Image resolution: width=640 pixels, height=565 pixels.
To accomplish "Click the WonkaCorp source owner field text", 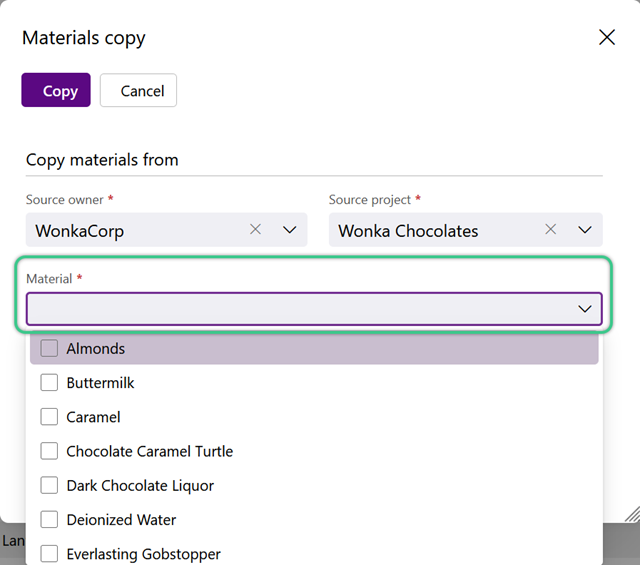I will pyautogui.click(x=80, y=231).
